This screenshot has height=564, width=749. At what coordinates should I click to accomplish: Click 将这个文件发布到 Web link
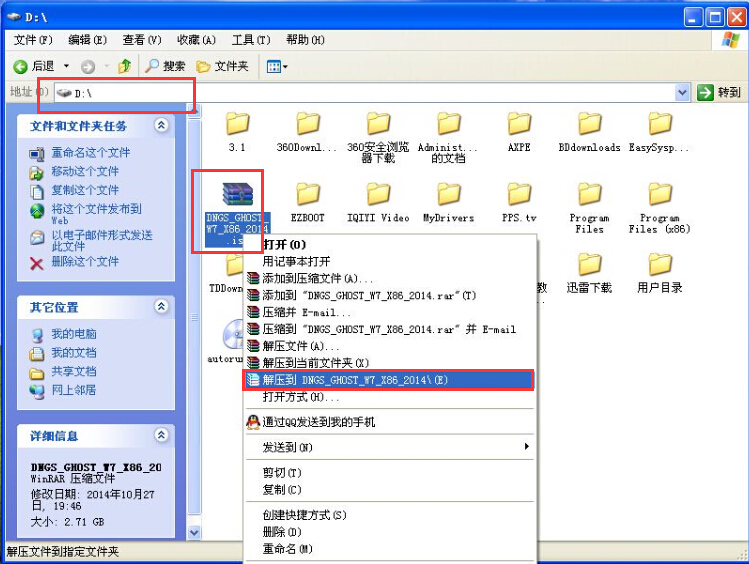[96, 213]
